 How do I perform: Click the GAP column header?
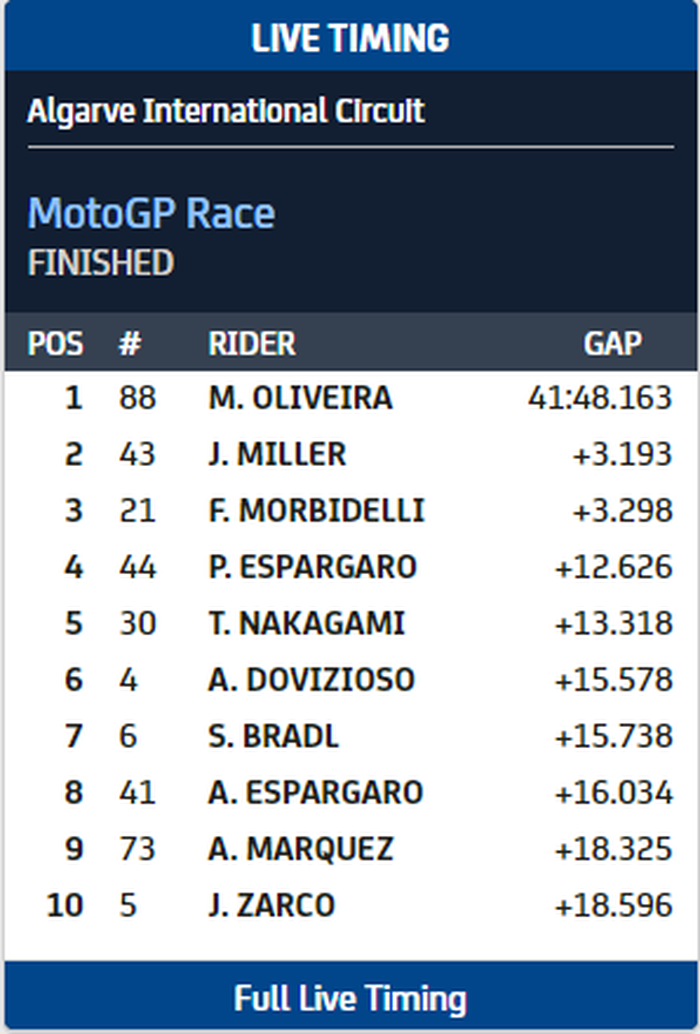pos(612,343)
